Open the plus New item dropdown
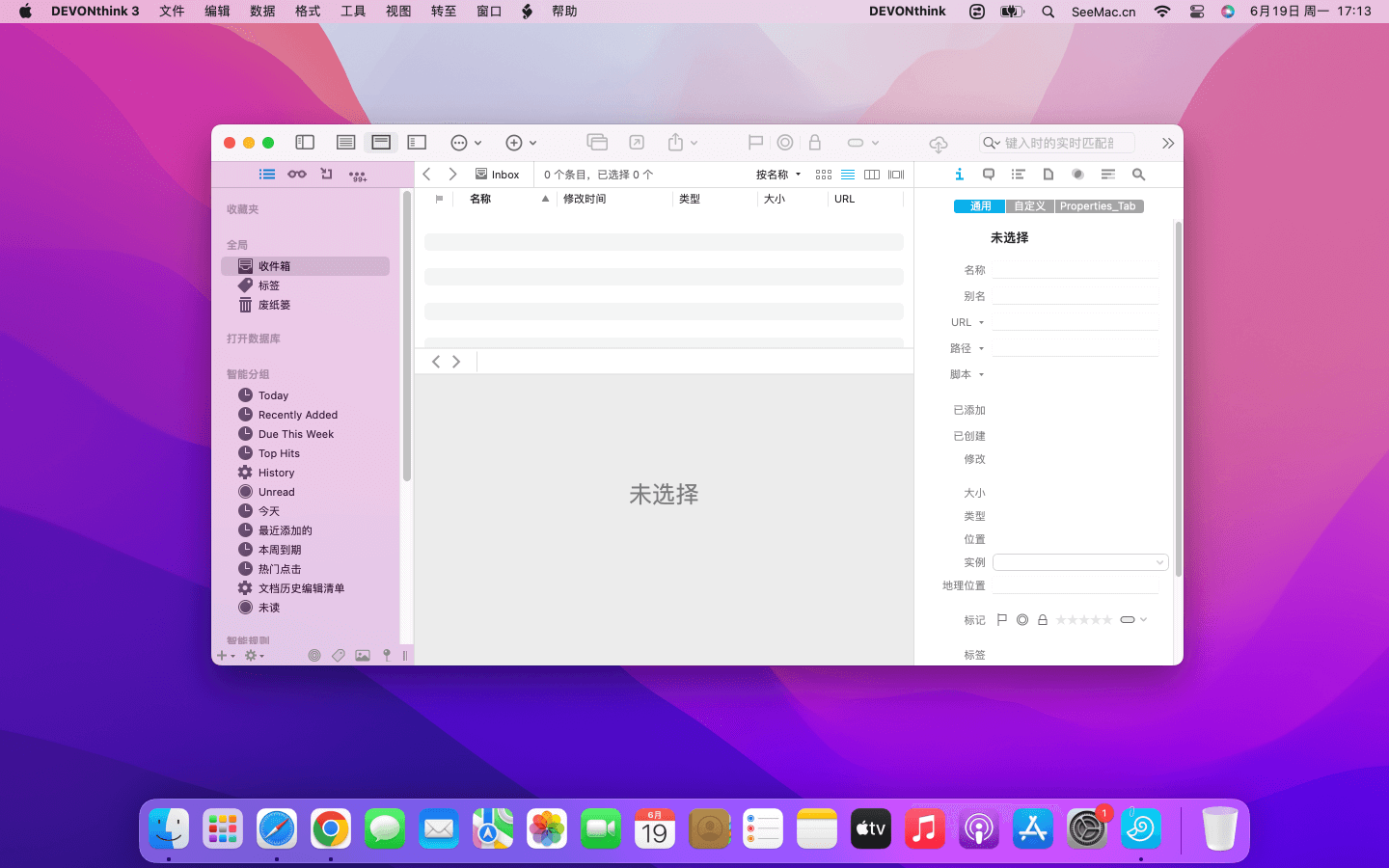Screen dimensions: 1389x868 (x=521, y=143)
